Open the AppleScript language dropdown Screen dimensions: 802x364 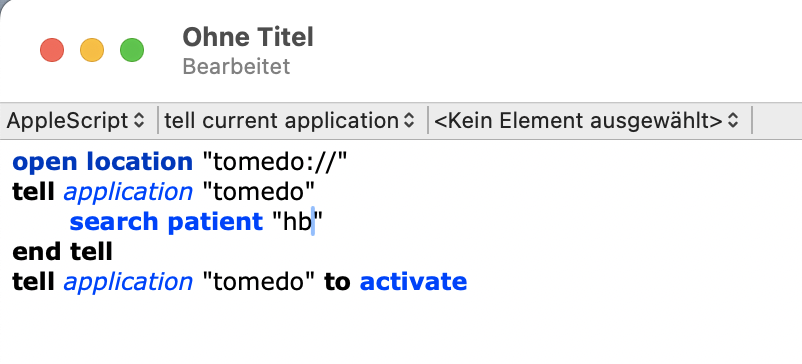(76, 121)
